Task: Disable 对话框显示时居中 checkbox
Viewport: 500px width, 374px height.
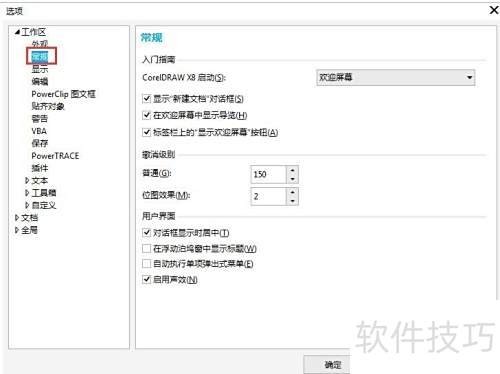Action: [146, 233]
